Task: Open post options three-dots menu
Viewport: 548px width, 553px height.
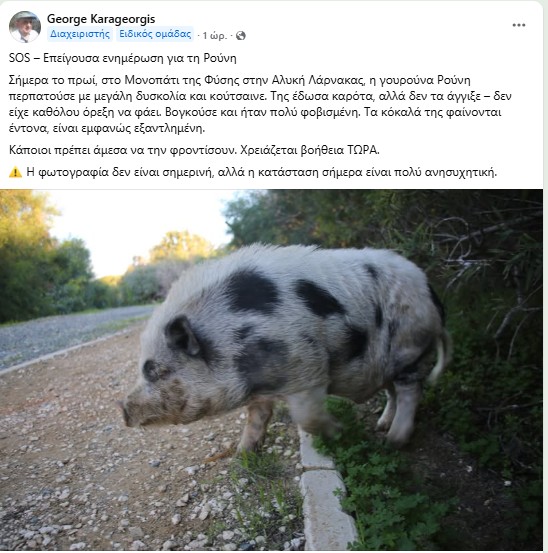Action: (x=519, y=25)
